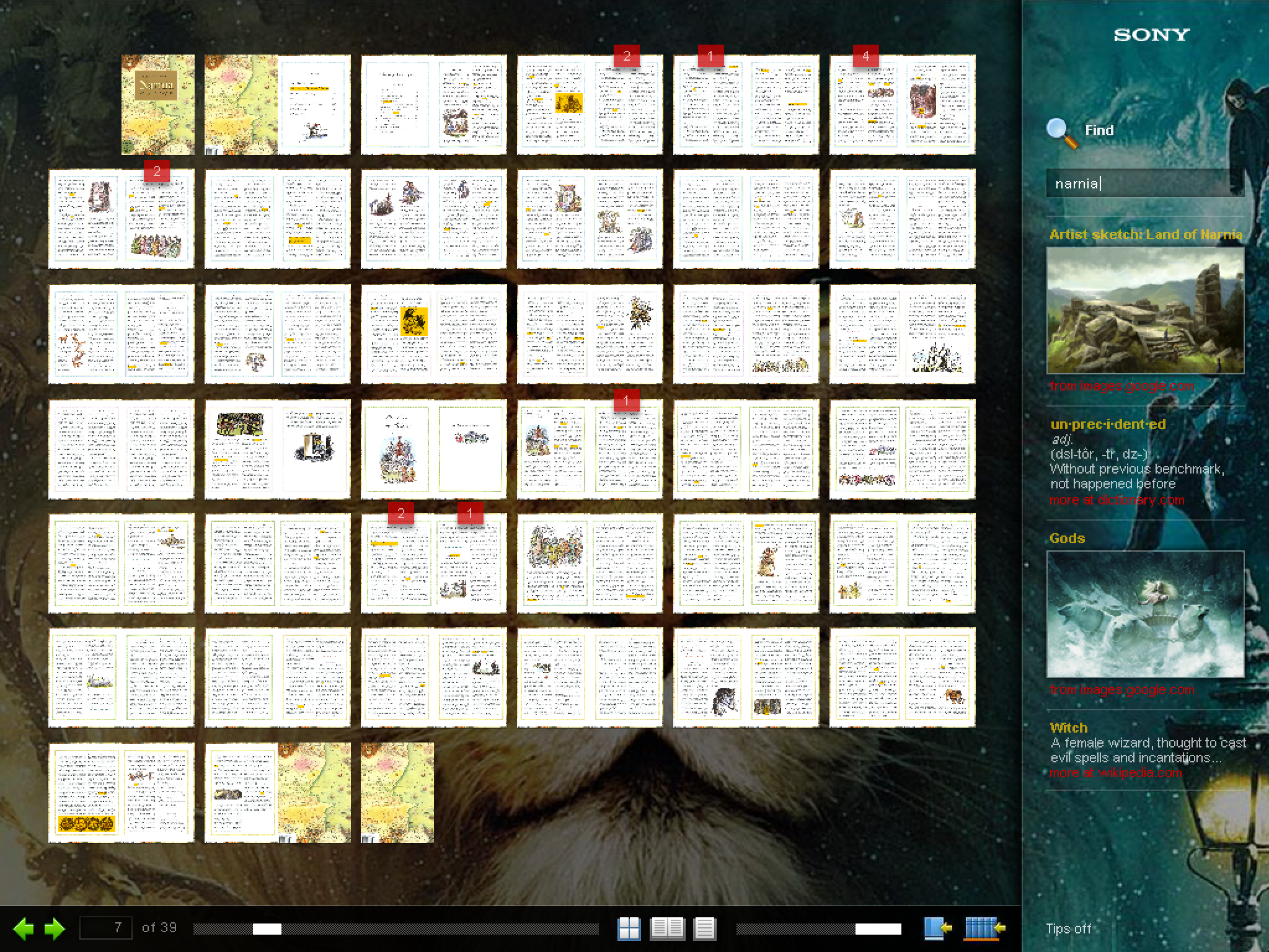Open the Narnia book cover thumbnail
The height and width of the screenshot is (952, 1269).
[157, 104]
